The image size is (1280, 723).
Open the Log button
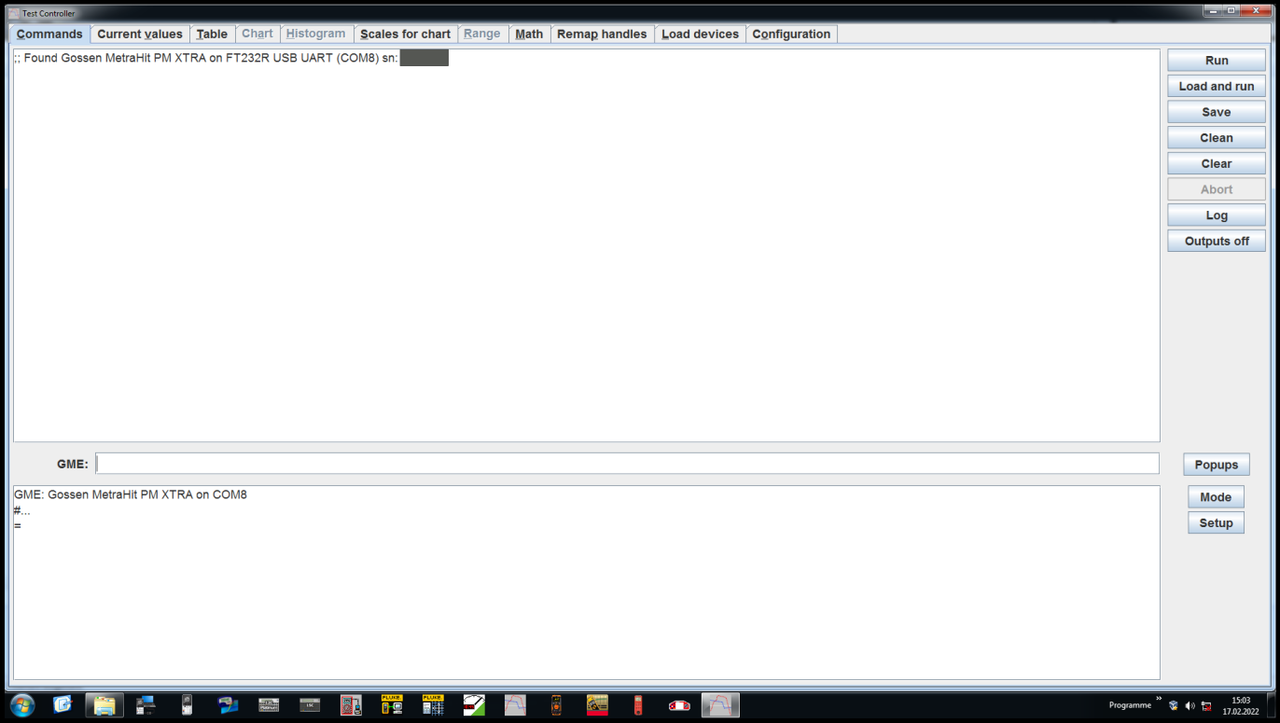point(1216,215)
